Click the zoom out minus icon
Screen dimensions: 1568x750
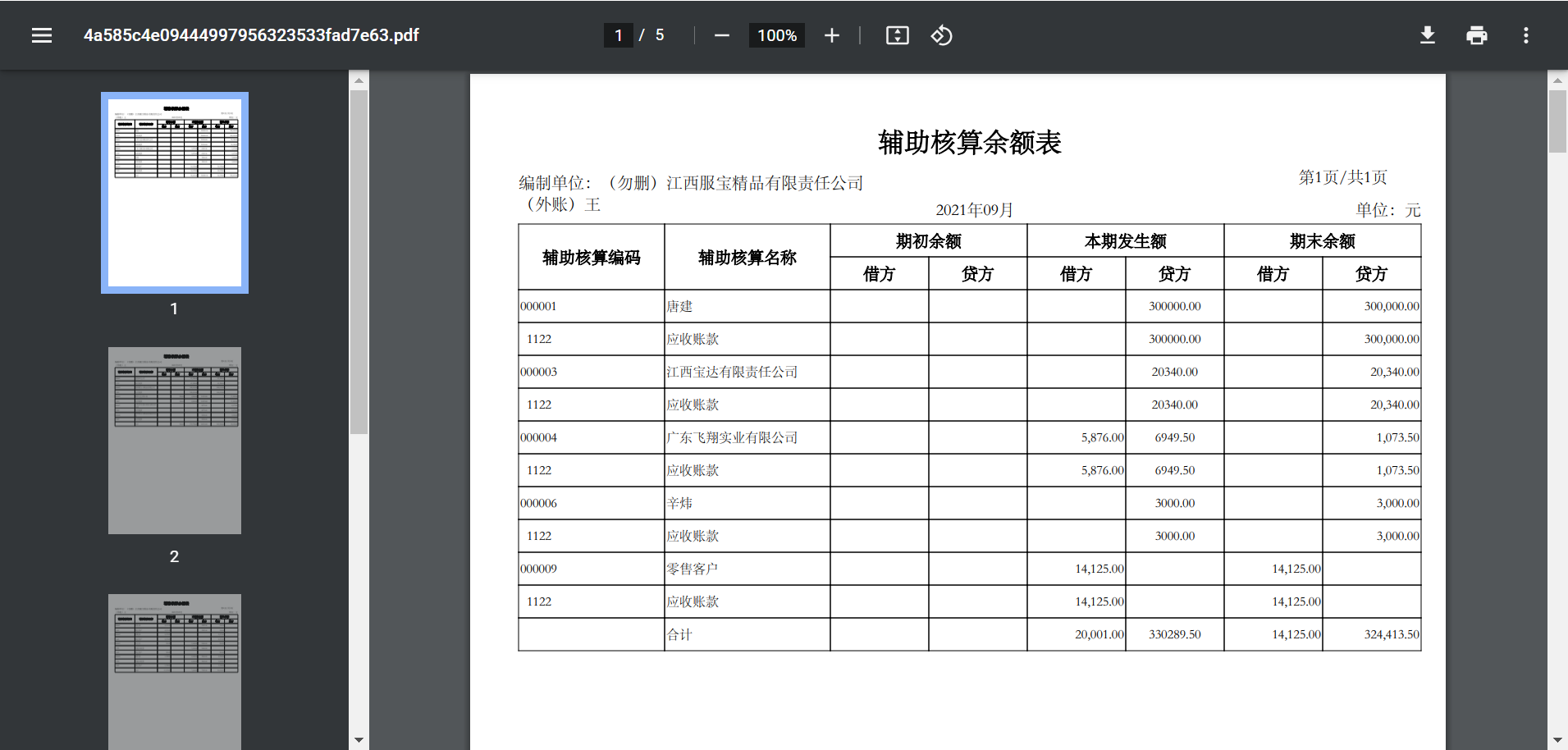click(x=721, y=34)
